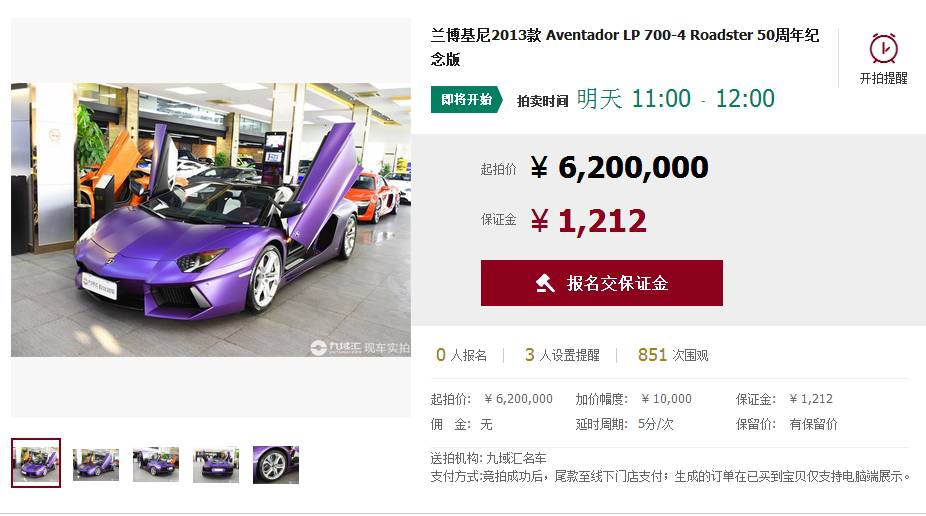The width and height of the screenshot is (926, 516).
Task: Click the 开拍提醒 reminder label
Action: click(883, 78)
